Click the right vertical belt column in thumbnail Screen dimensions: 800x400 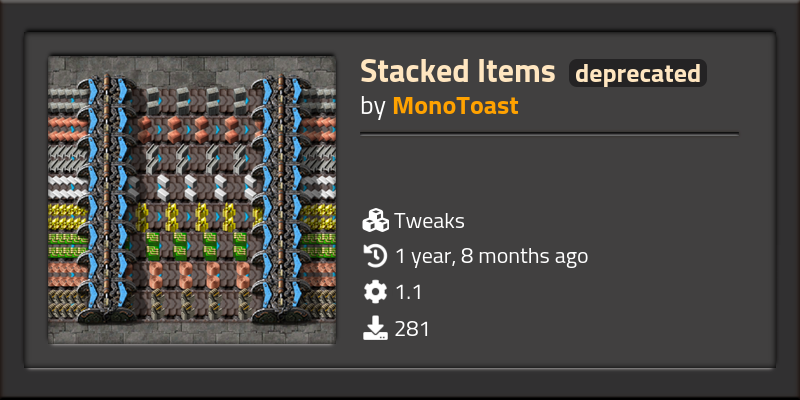coord(280,200)
